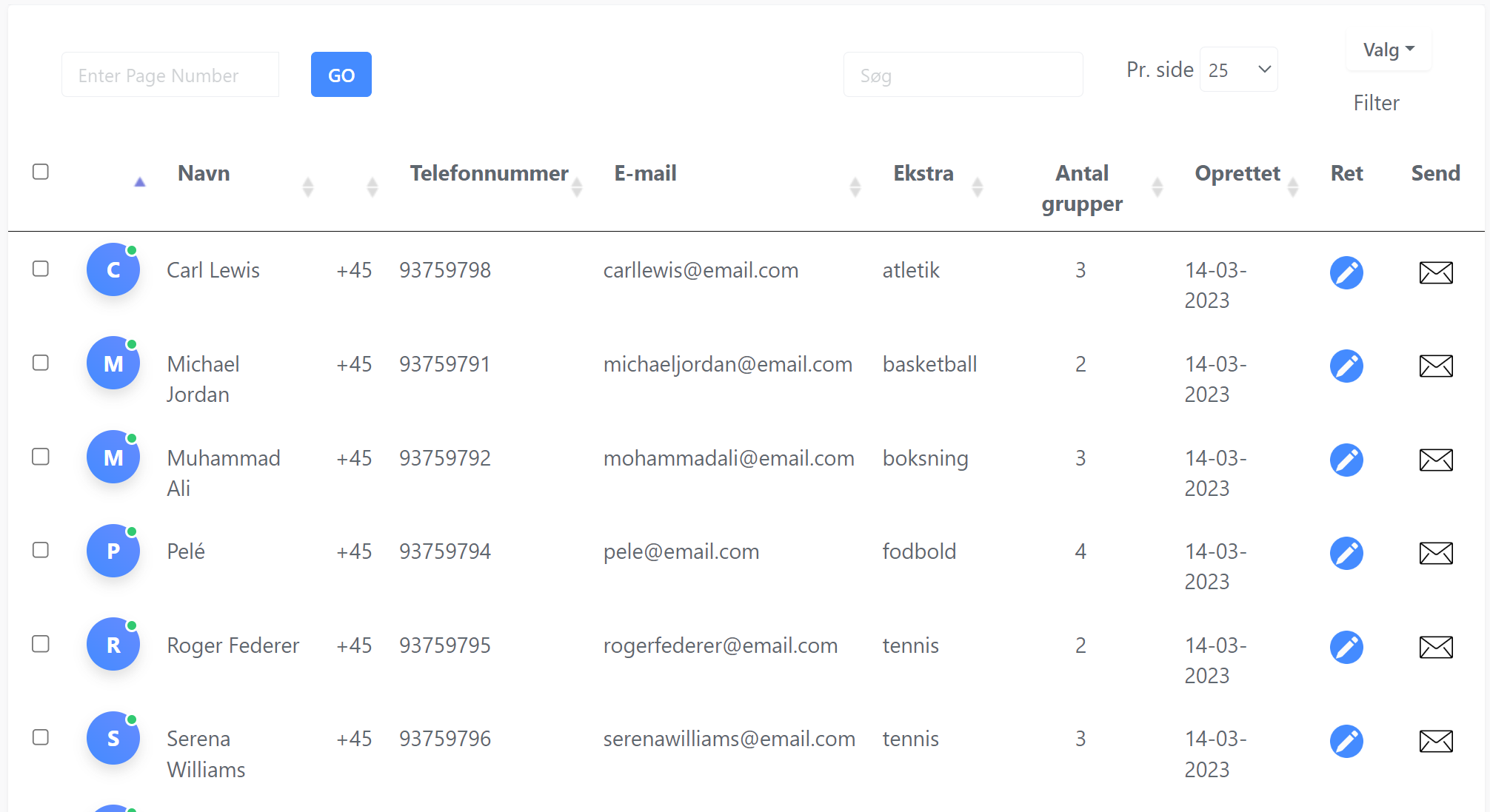Open Roger Federer avatar with letter R
The height and width of the screenshot is (812, 1490).
point(113,645)
